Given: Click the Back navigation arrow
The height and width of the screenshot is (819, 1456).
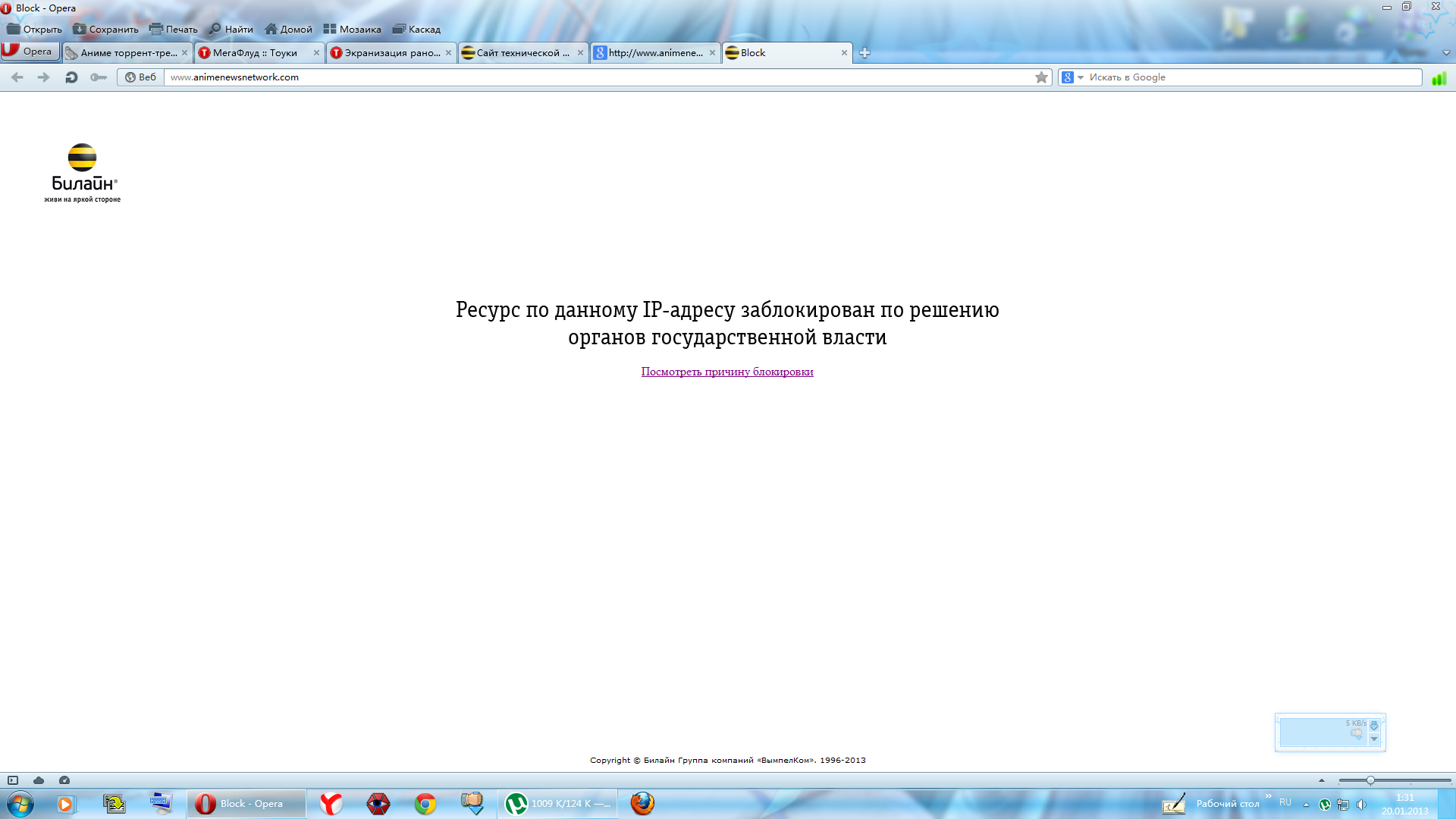Looking at the screenshot, I should 17,77.
